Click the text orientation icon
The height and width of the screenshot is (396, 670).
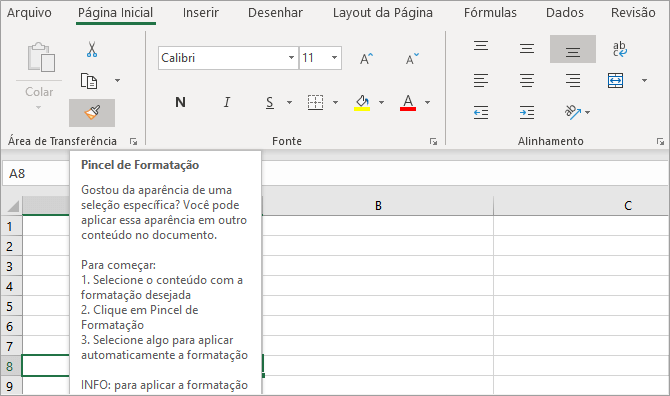573,112
